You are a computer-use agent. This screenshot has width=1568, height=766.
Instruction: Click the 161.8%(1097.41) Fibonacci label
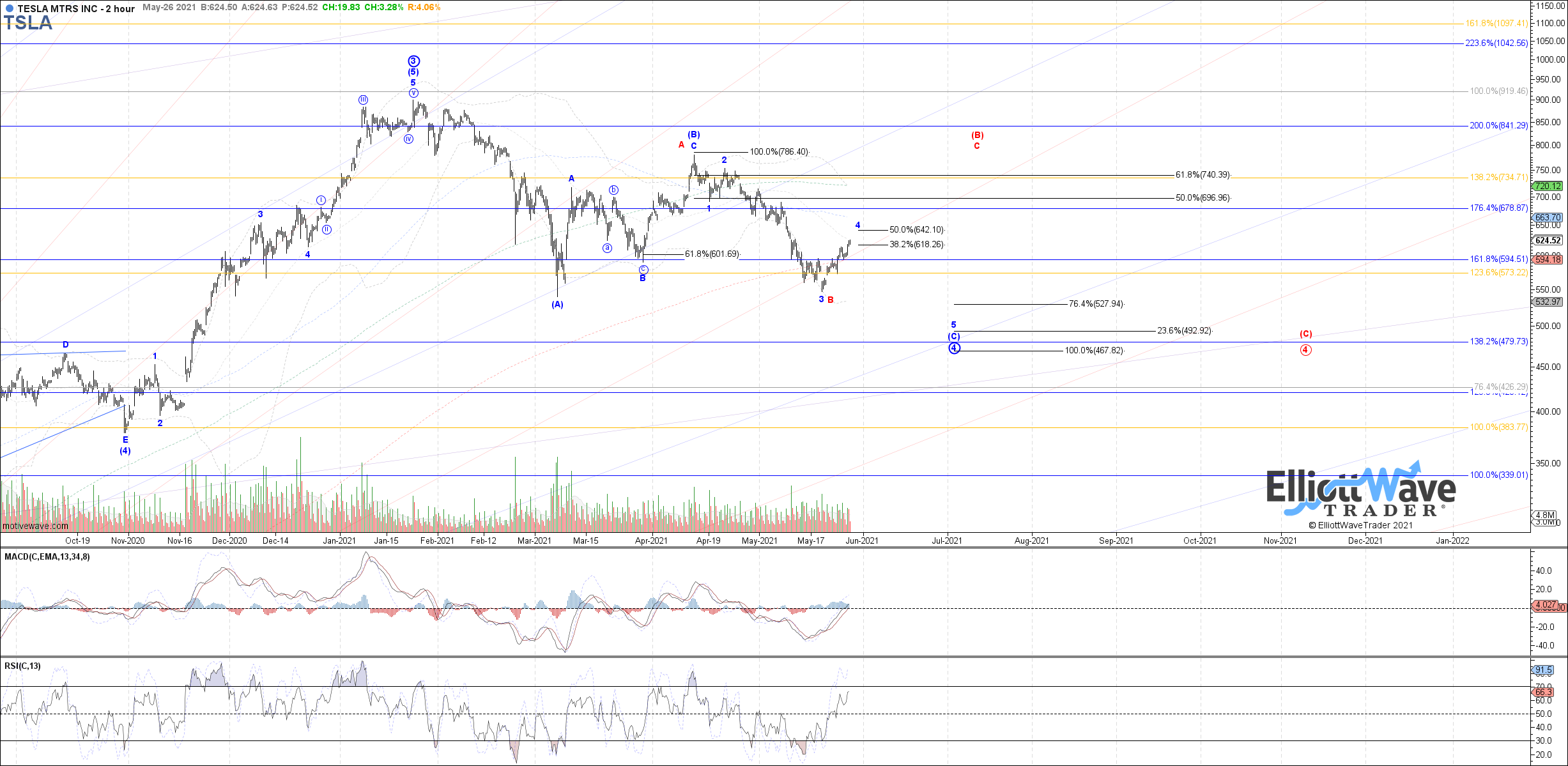coord(1496,24)
